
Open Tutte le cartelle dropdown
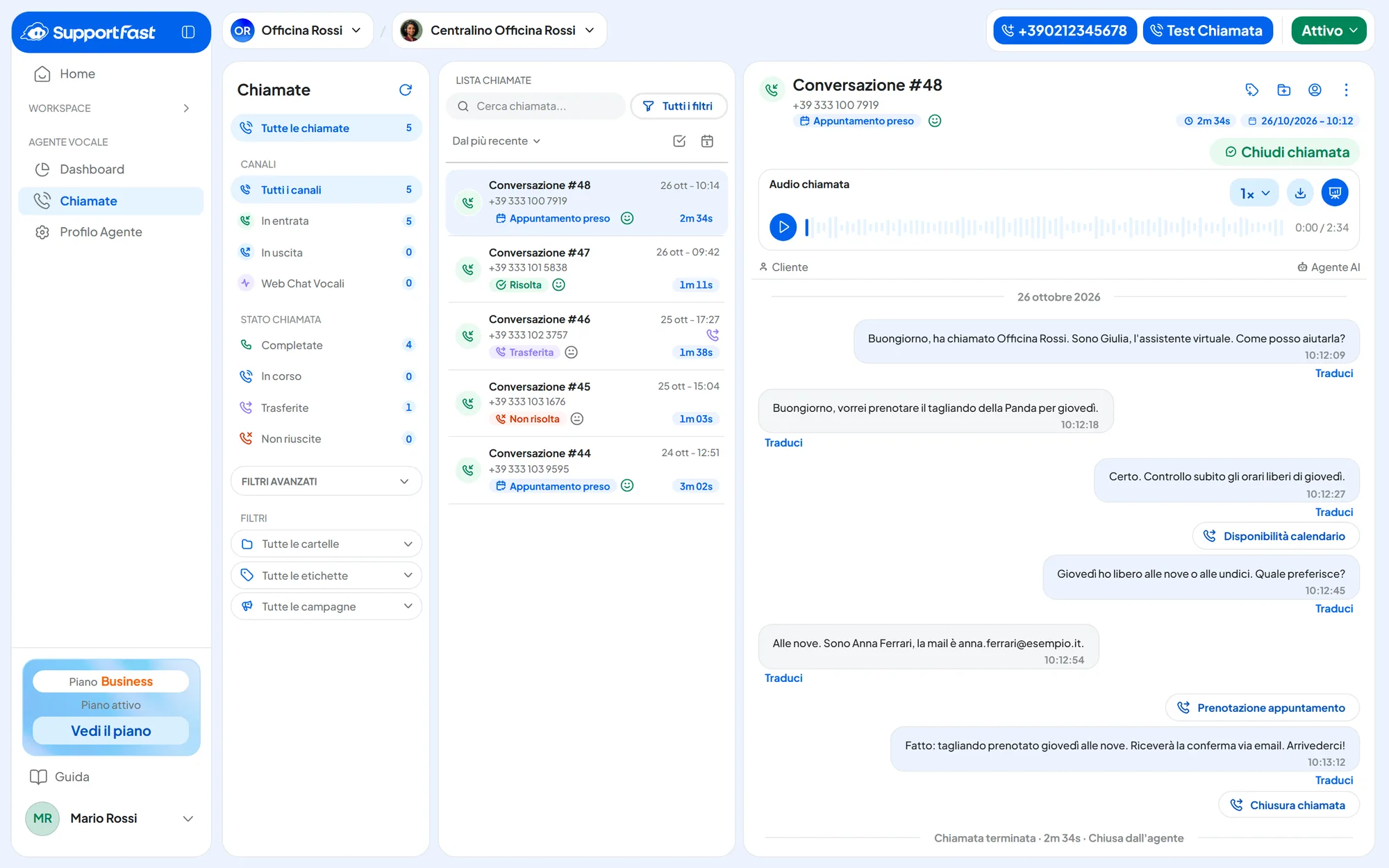pos(326,544)
